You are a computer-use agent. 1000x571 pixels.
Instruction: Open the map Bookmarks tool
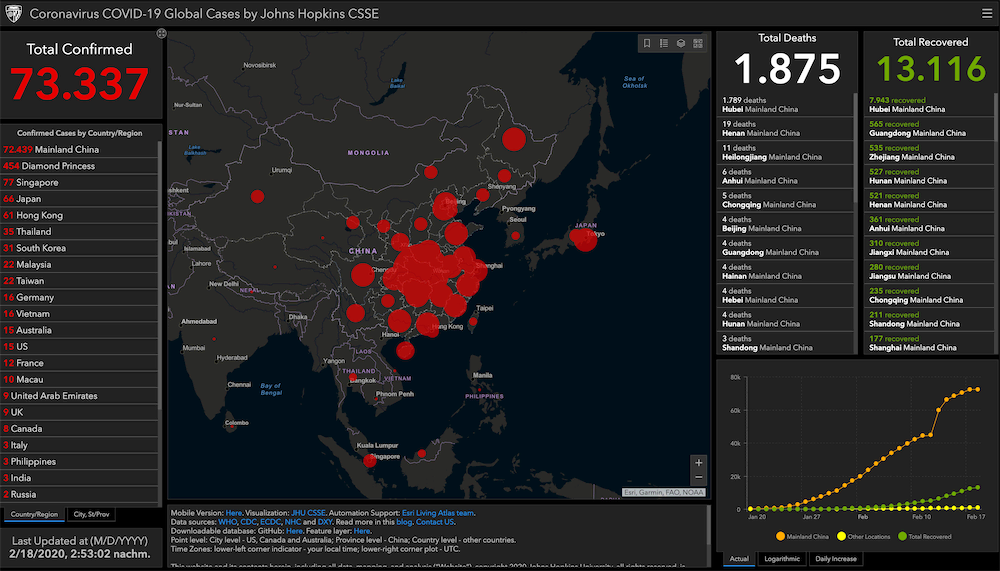(647, 43)
